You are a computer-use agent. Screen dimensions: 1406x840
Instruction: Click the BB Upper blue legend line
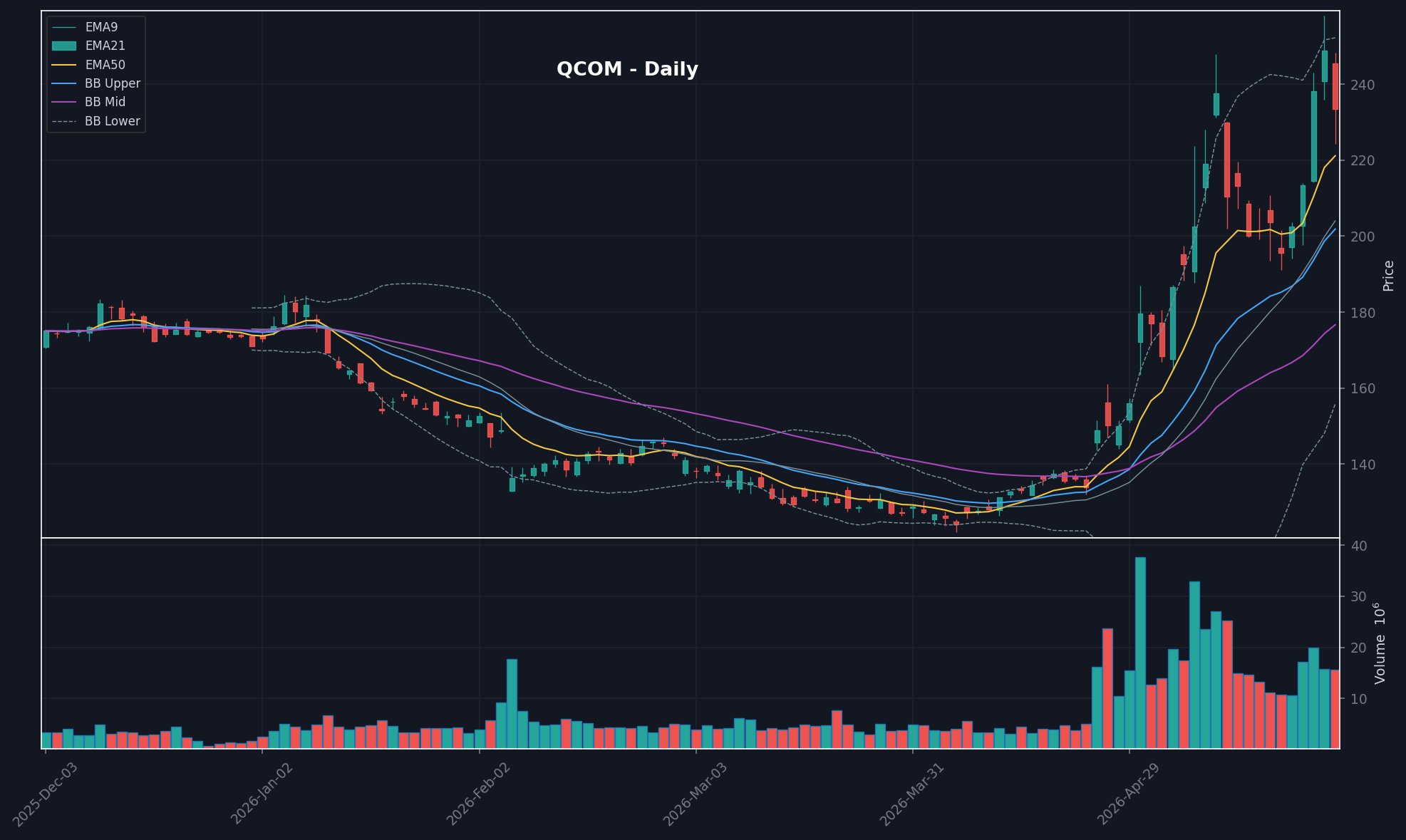point(64,83)
